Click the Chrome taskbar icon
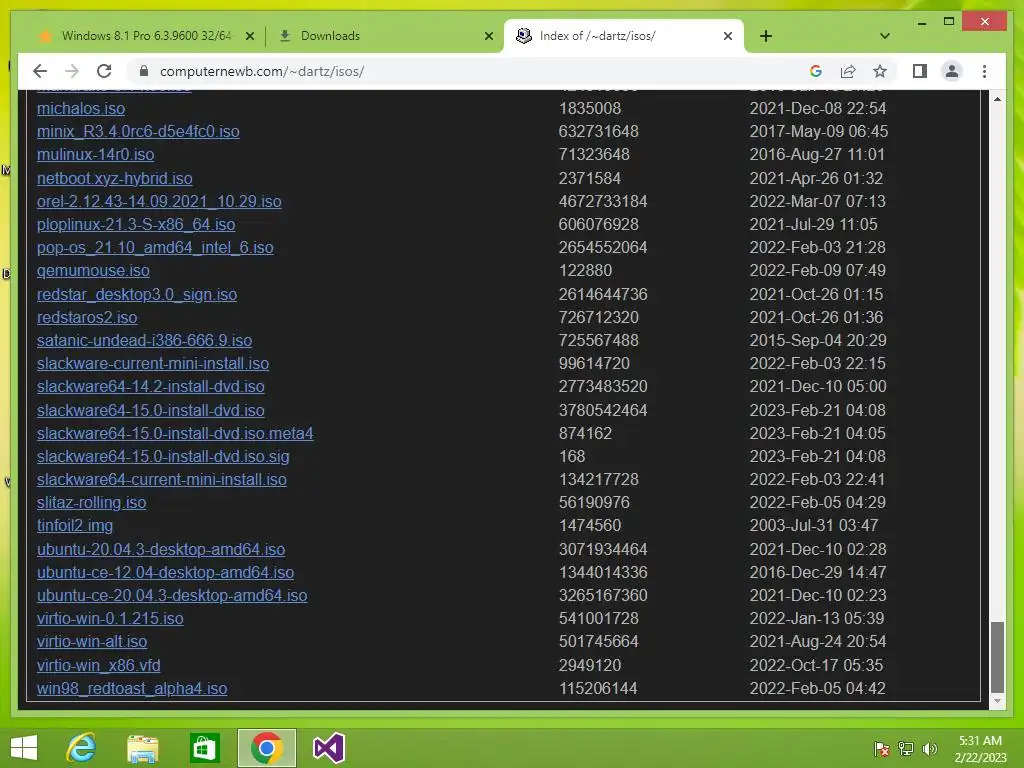Image resolution: width=1024 pixels, height=768 pixels. pyautogui.click(x=266, y=748)
